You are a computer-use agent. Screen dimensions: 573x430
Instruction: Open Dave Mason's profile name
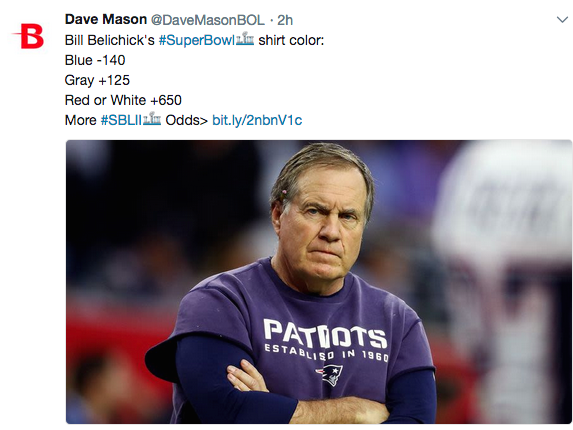106,19
